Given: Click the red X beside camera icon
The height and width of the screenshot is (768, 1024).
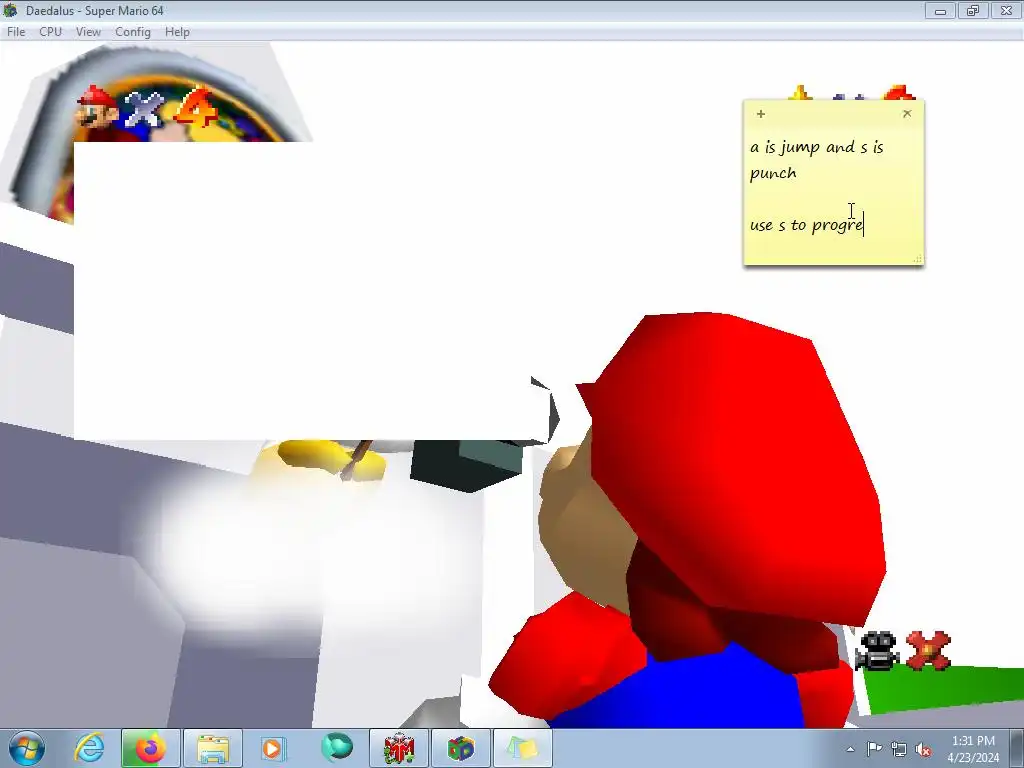Looking at the screenshot, I should coord(928,650).
